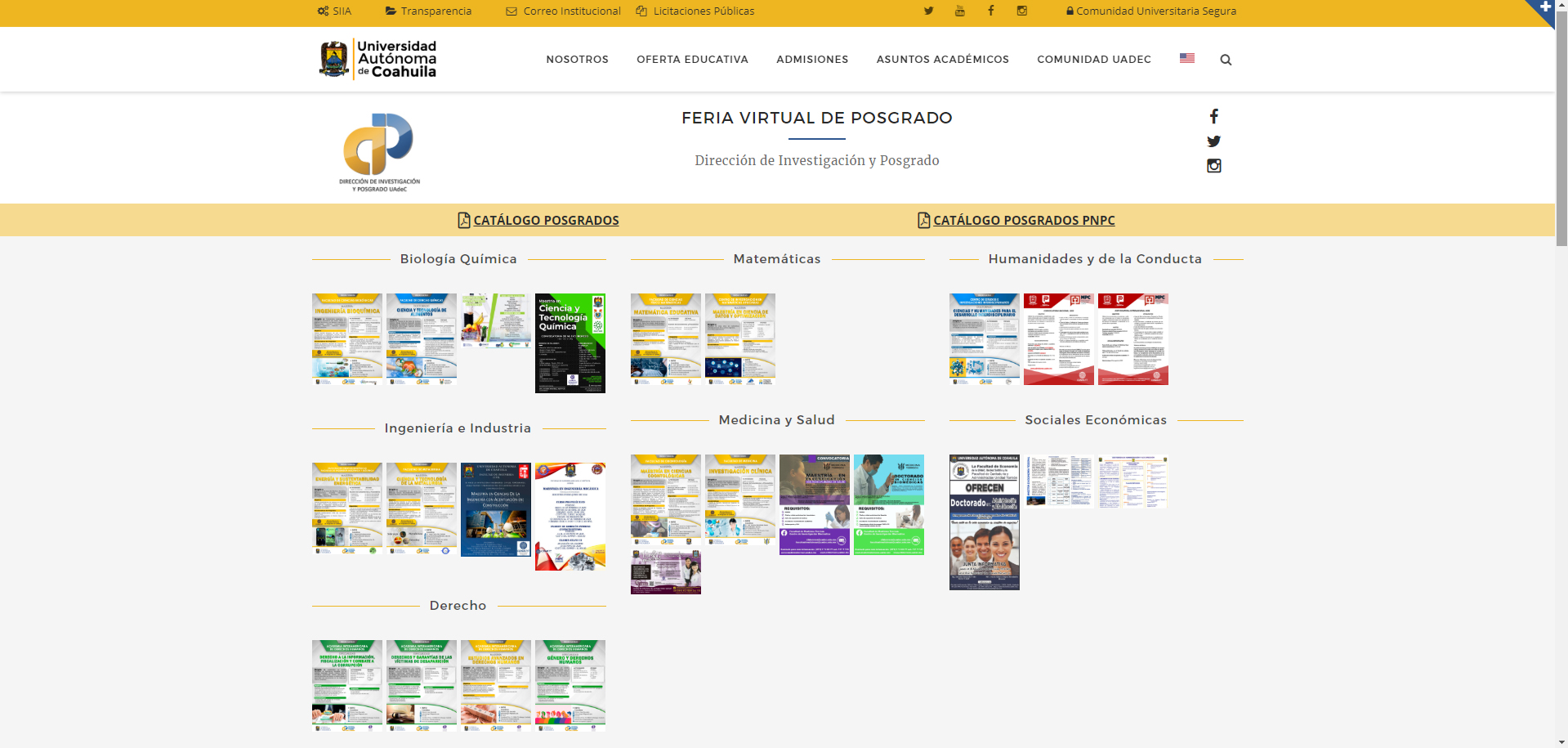Switch language via the US flag icon
The height and width of the screenshot is (748, 1568).
click(x=1186, y=58)
